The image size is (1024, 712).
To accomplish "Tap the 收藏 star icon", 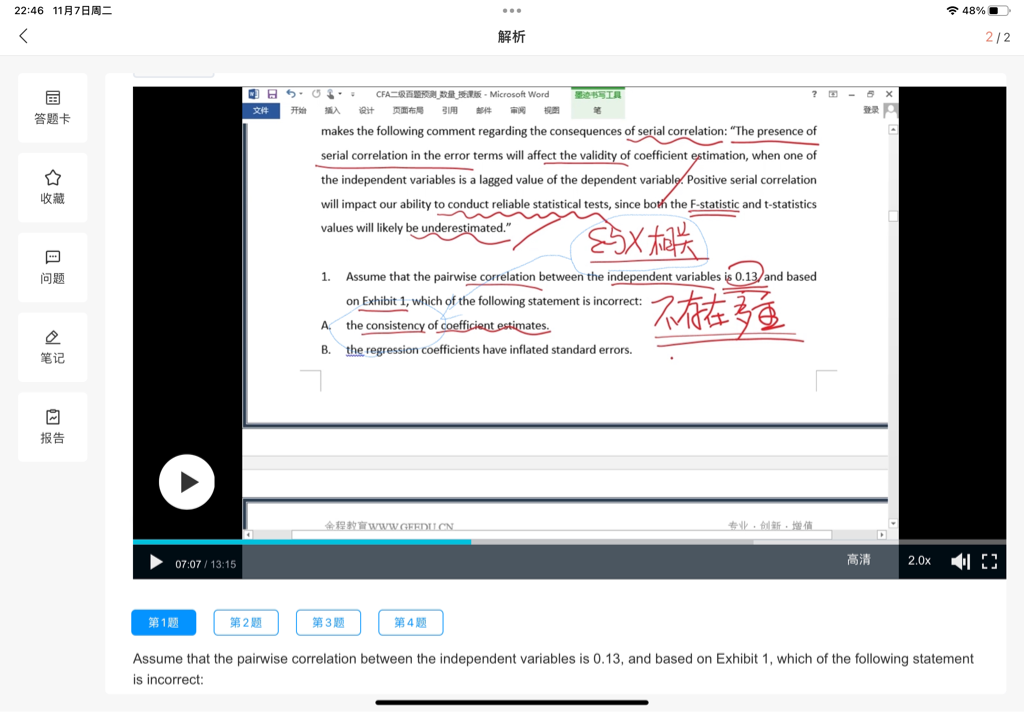I will click(53, 187).
